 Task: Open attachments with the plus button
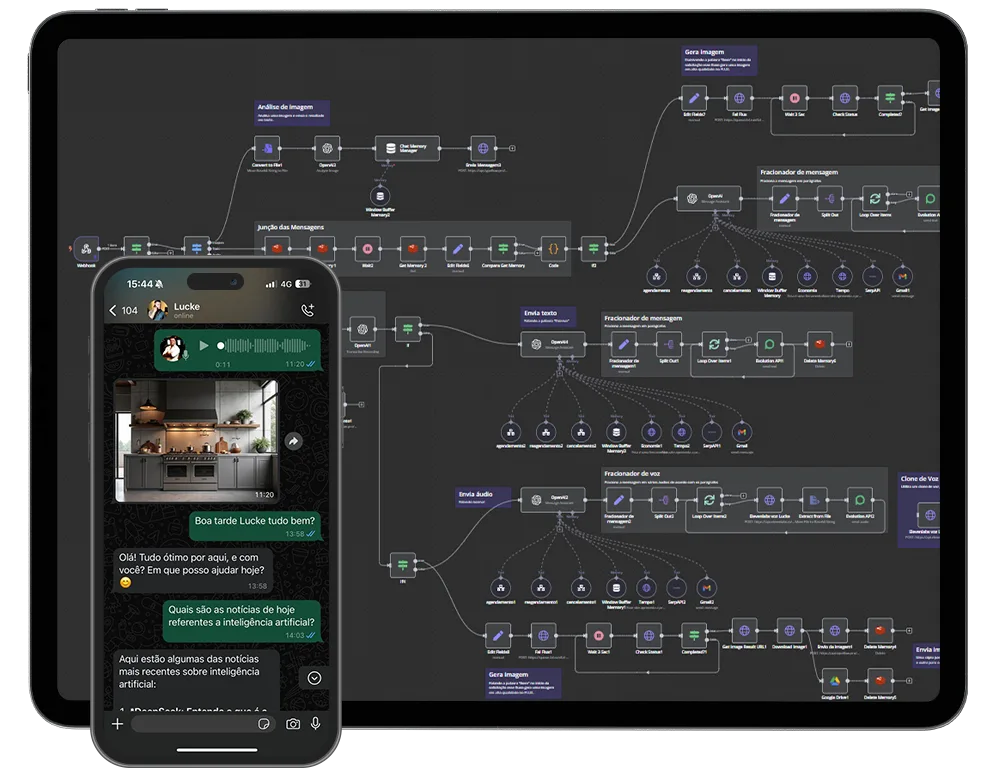click(x=118, y=723)
